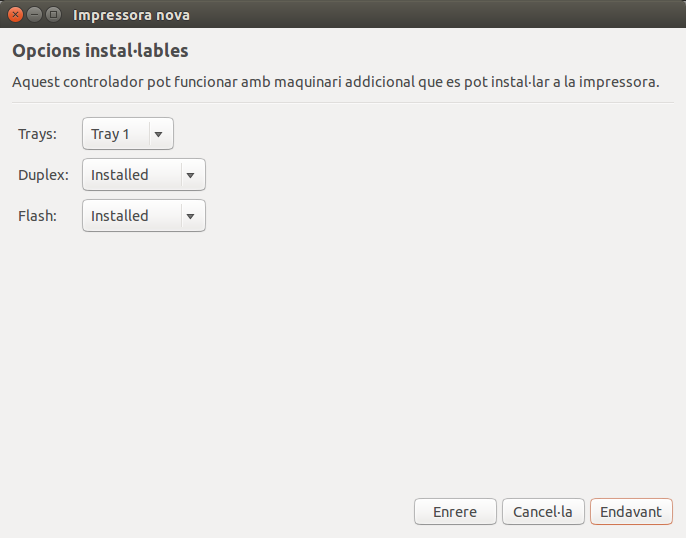Go back with the Enrere button

pyautogui.click(x=455, y=511)
